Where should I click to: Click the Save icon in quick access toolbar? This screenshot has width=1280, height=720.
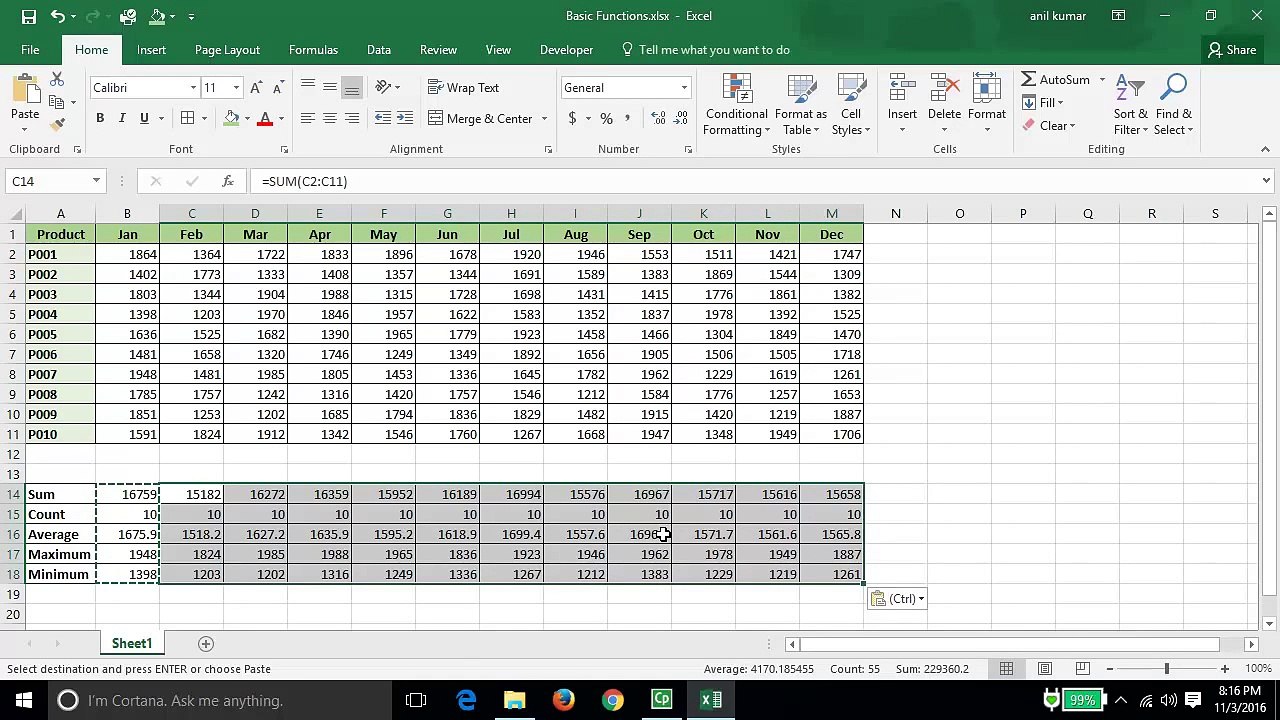(x=29, y=16)
